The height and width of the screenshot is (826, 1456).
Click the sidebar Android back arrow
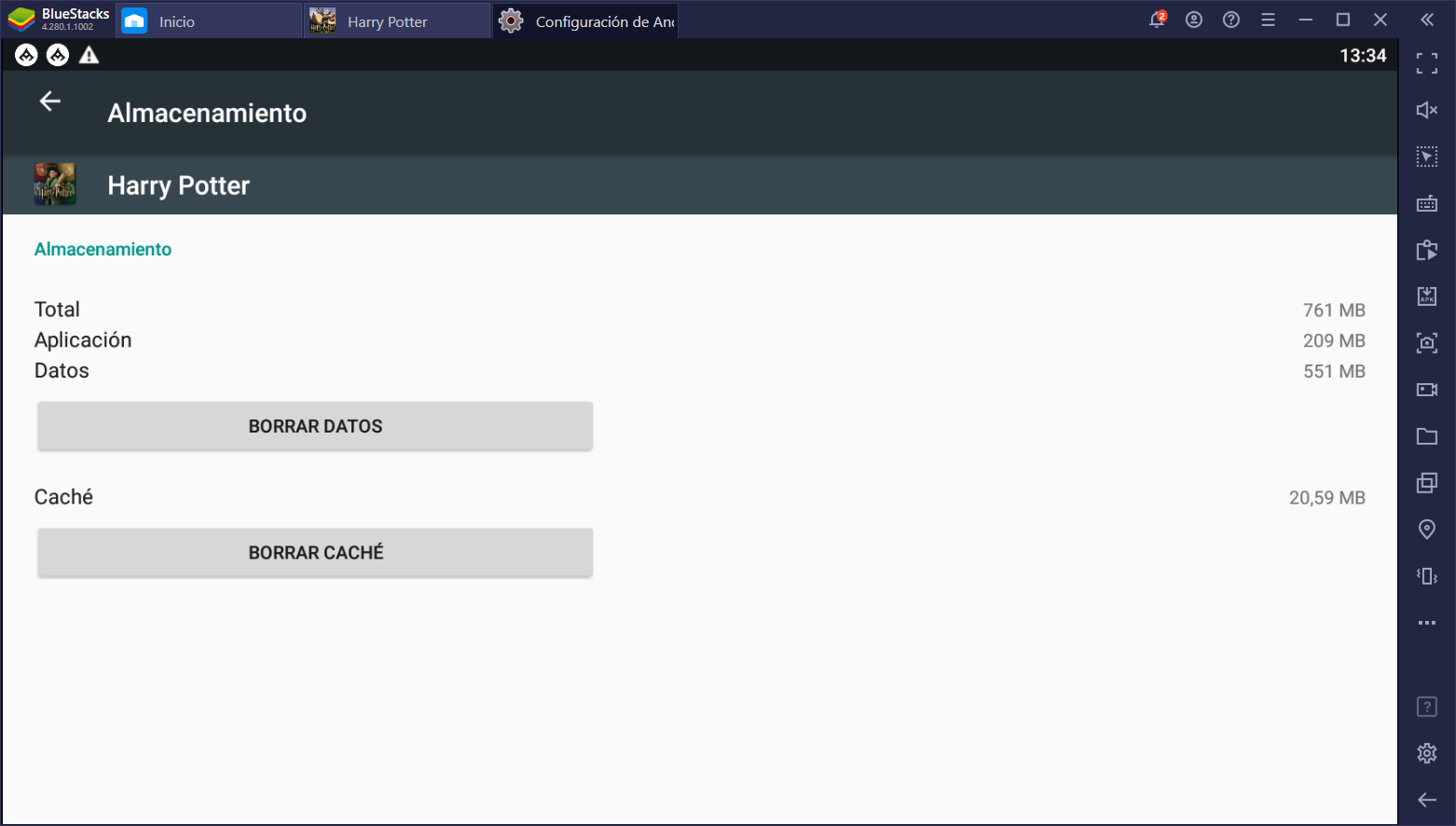coord(1427,800)
